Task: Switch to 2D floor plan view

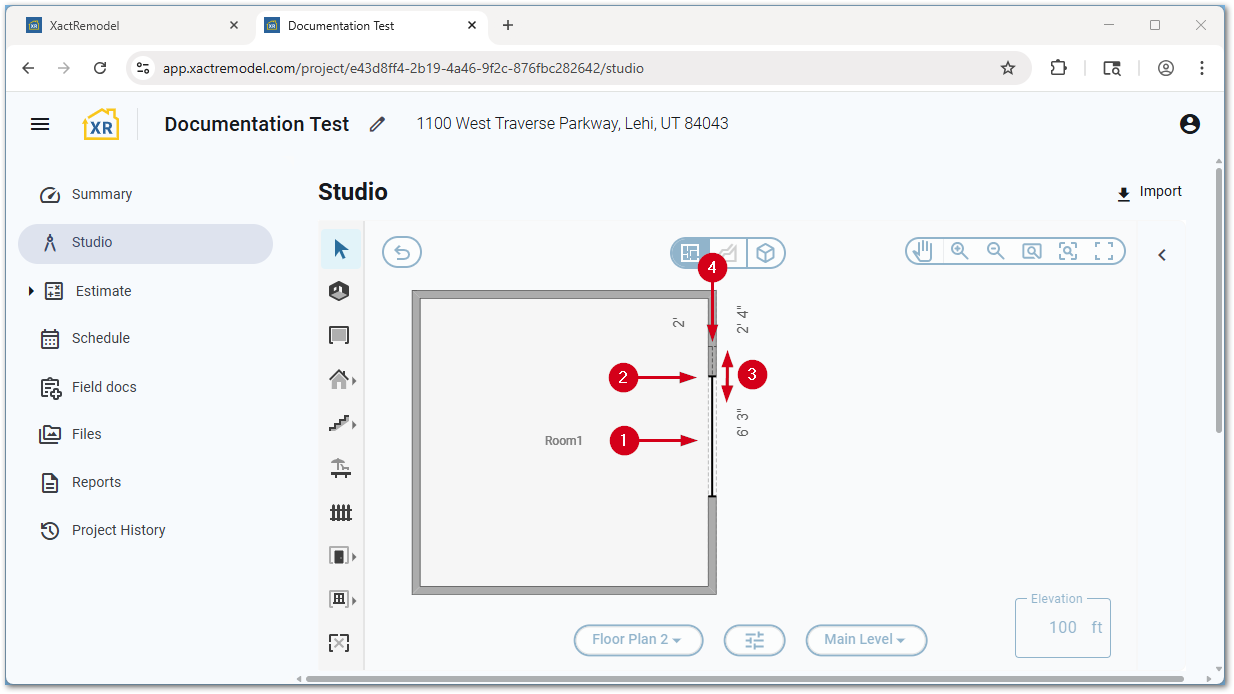Action: 690,253
